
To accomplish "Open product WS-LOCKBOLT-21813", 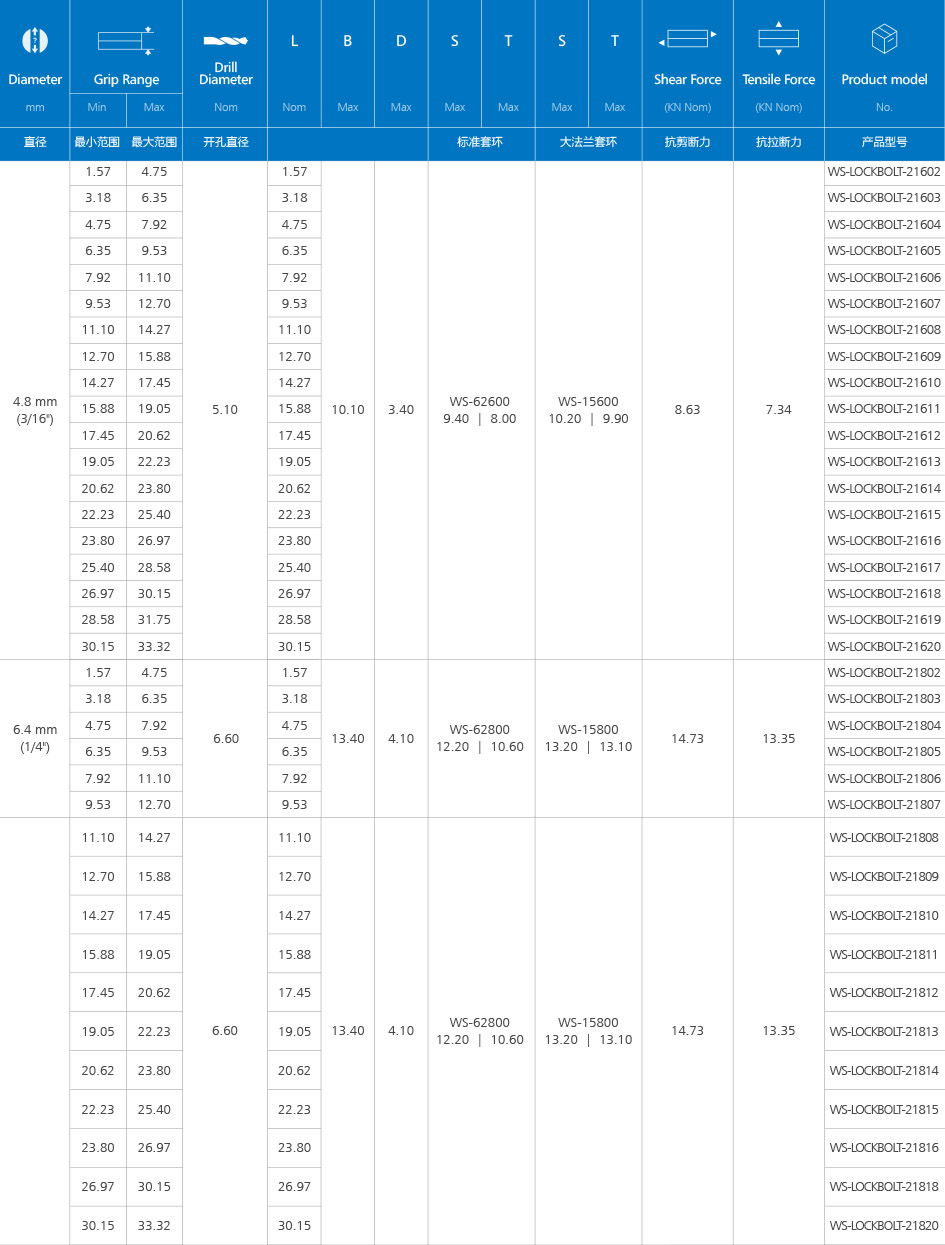I will point(884,1031).
